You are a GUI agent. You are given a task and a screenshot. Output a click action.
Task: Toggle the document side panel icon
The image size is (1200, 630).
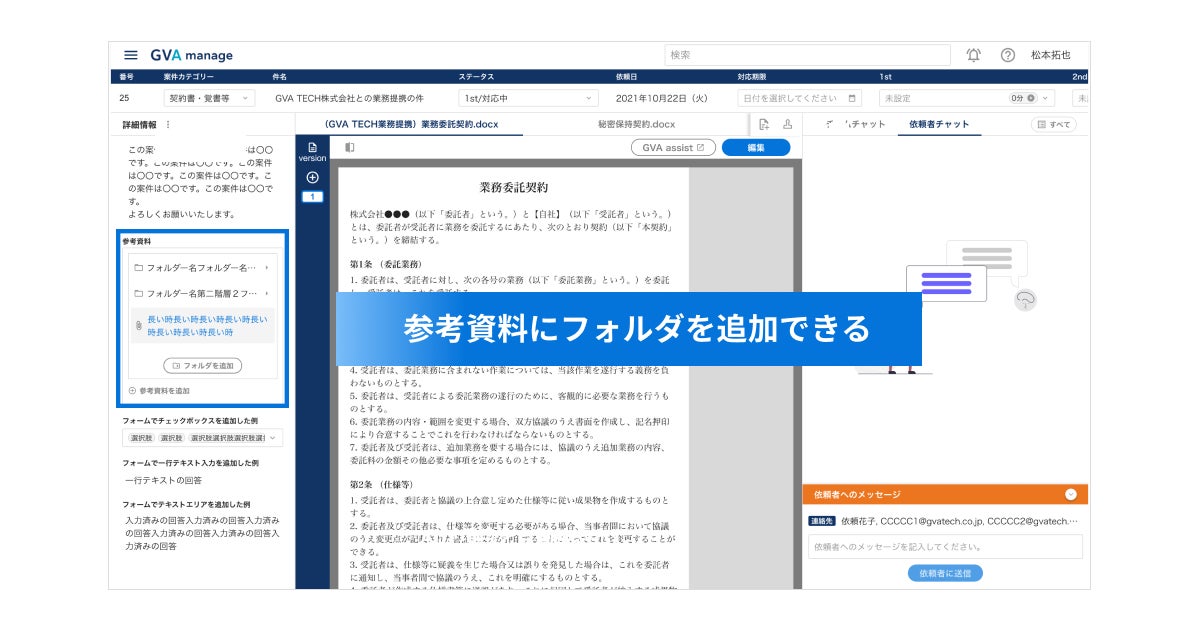[350, 147]
